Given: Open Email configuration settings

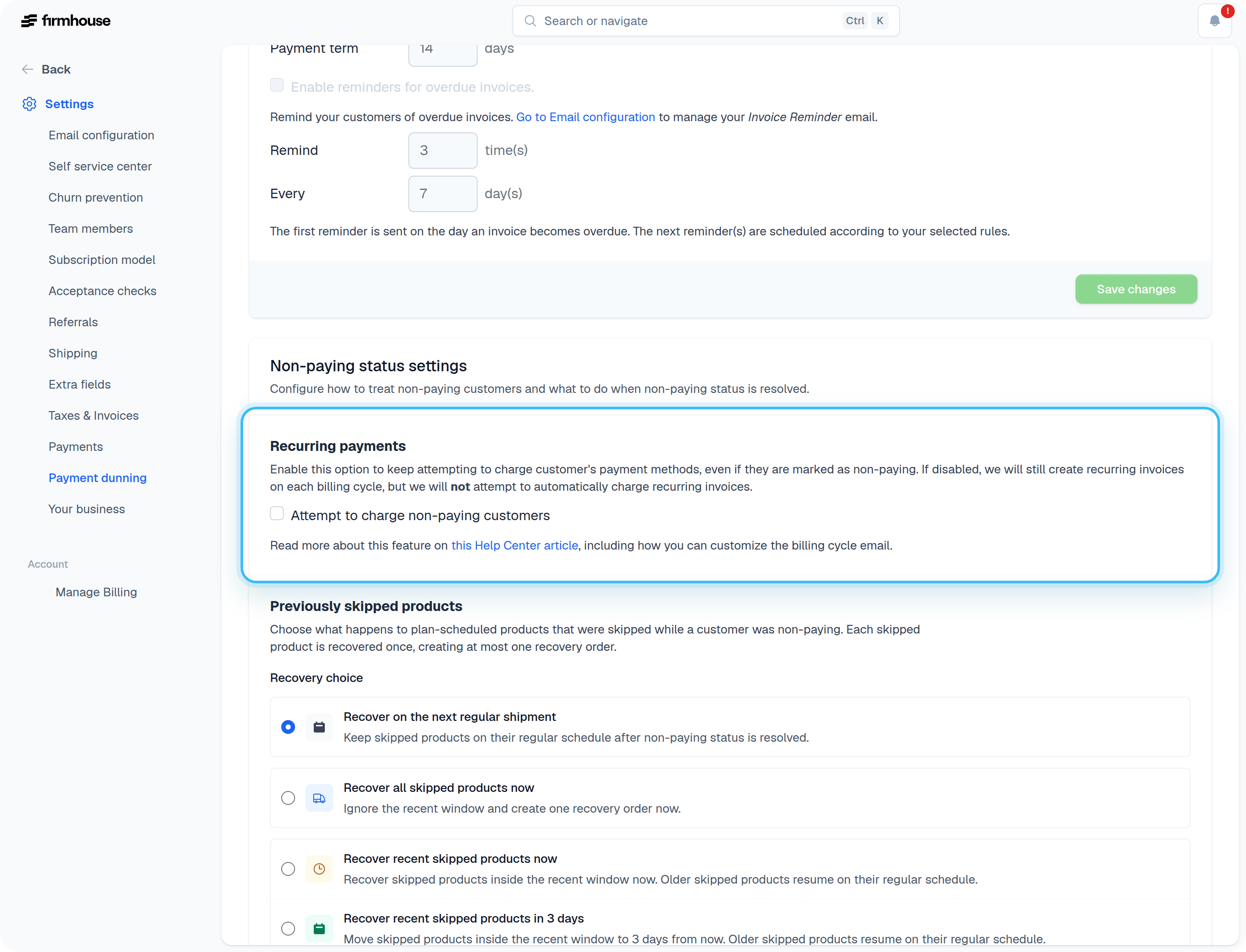Looking at the screenshot, I should tap(101, 135).
